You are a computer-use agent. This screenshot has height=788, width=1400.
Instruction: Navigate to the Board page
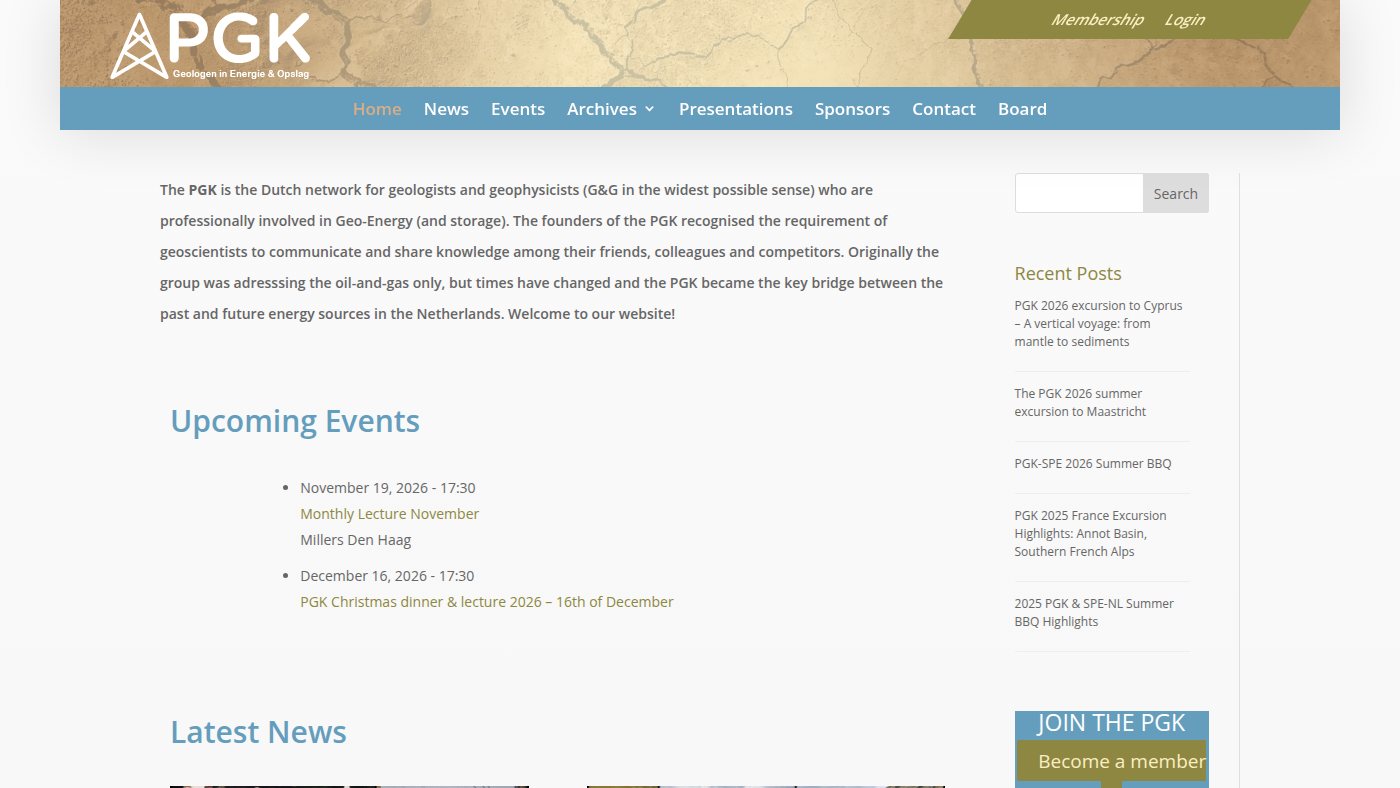(1022, 109)
